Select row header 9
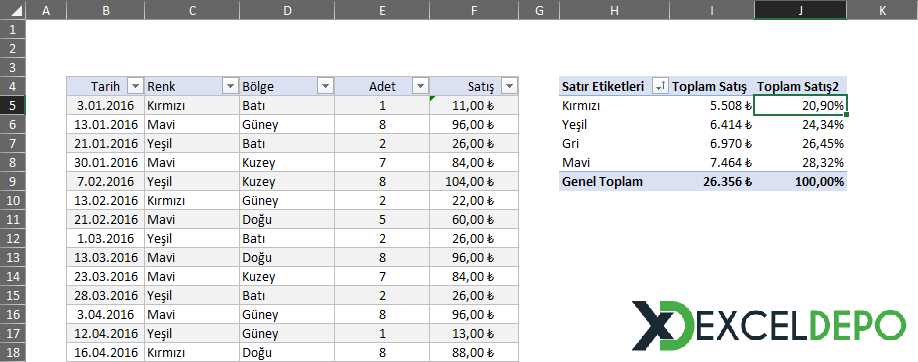This screenshot has width=918, height=362. [x=13, y=182]
